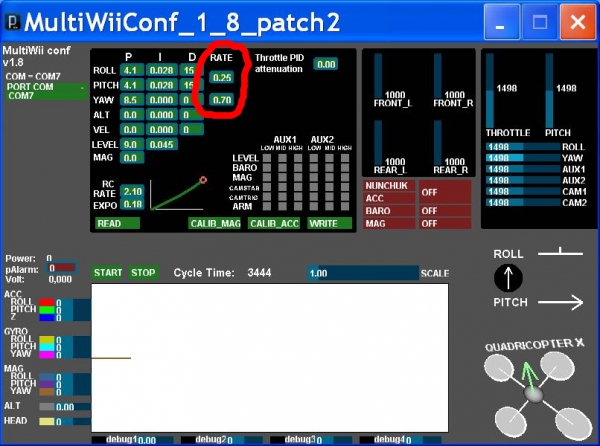Click the READ button

[x=117, y=223]
